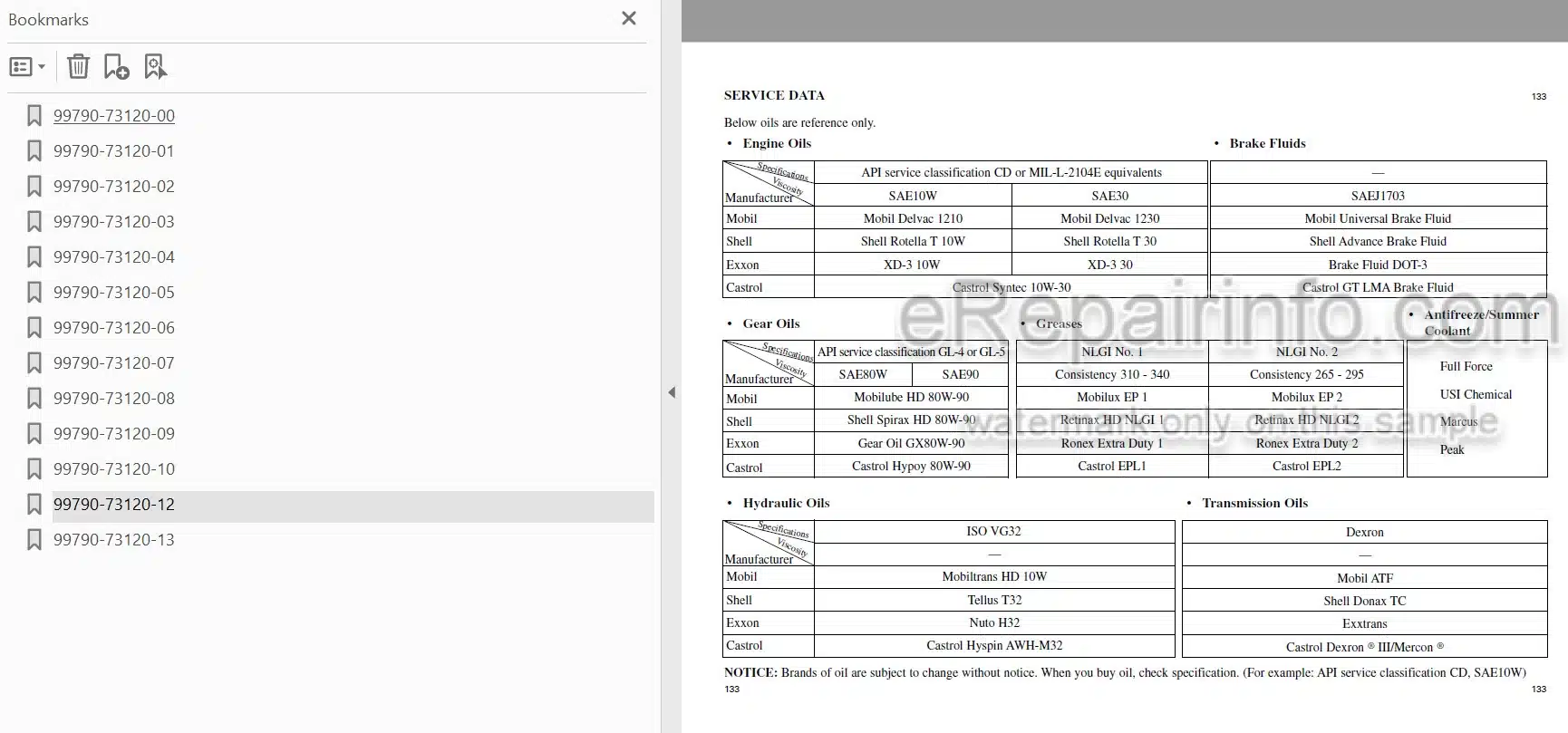The width and height of the screenshot is (1568, 733).
Task: Open bookmark 99790-73120-06
Action: 114,328
